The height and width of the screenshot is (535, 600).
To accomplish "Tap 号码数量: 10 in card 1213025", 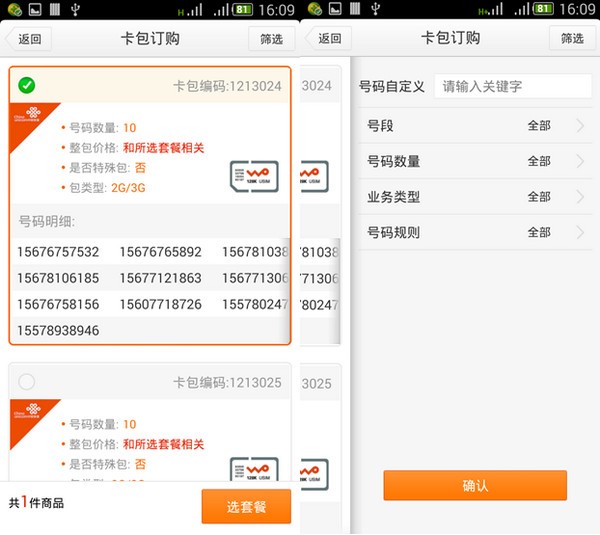I will (x=99, y=424).
